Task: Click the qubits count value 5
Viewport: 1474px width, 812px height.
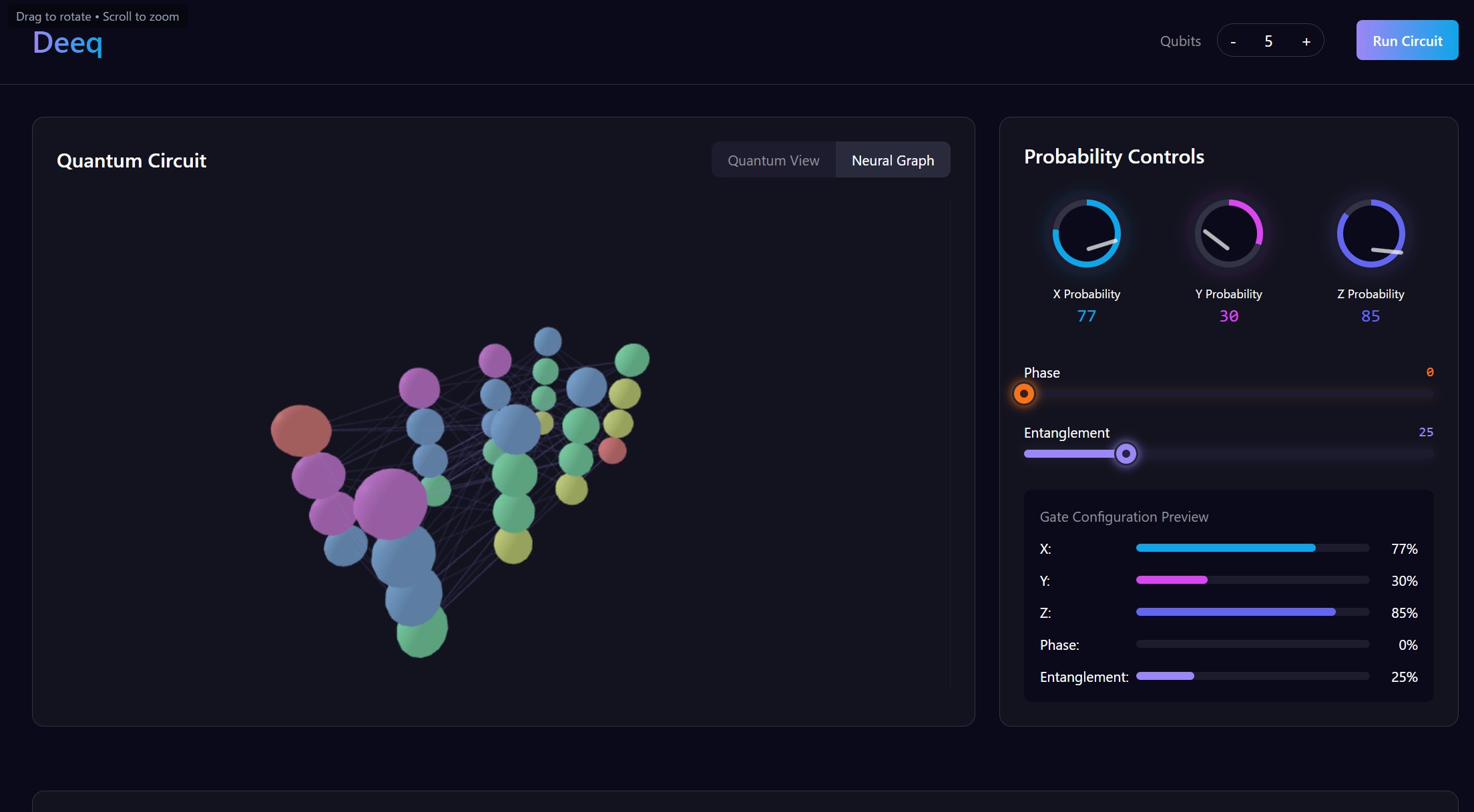Action: pyautogui.click(x=1268, y=41)
